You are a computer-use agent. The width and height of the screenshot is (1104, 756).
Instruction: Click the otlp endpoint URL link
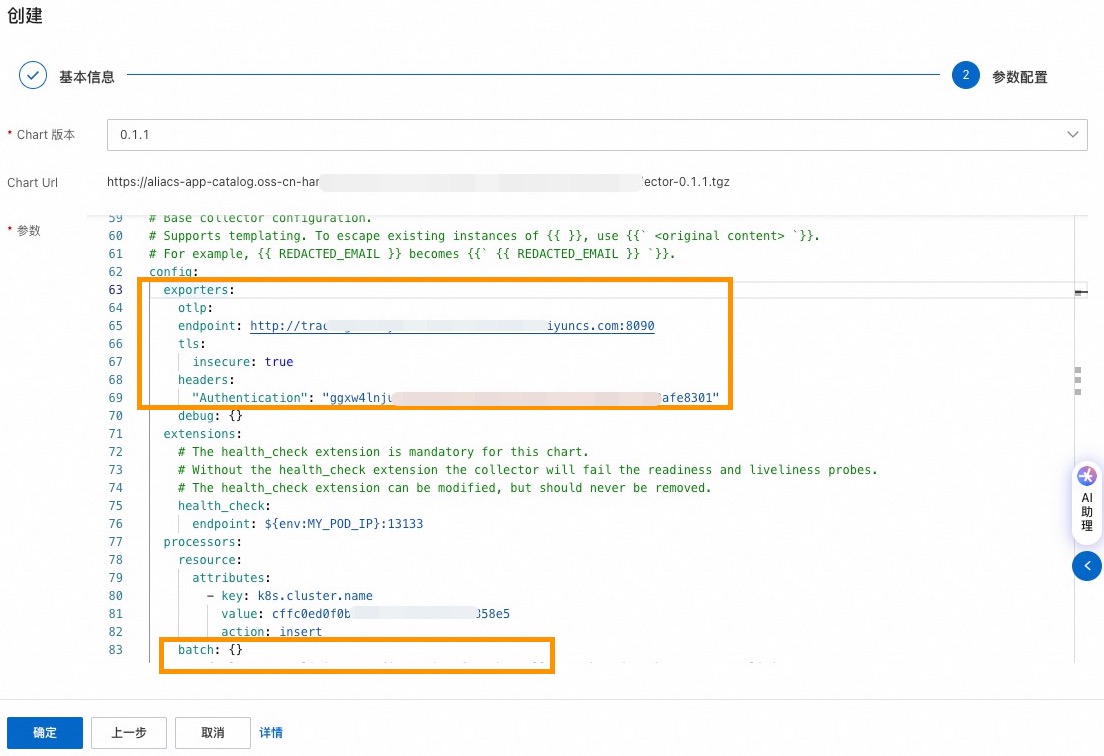click(x=452, y=326)
